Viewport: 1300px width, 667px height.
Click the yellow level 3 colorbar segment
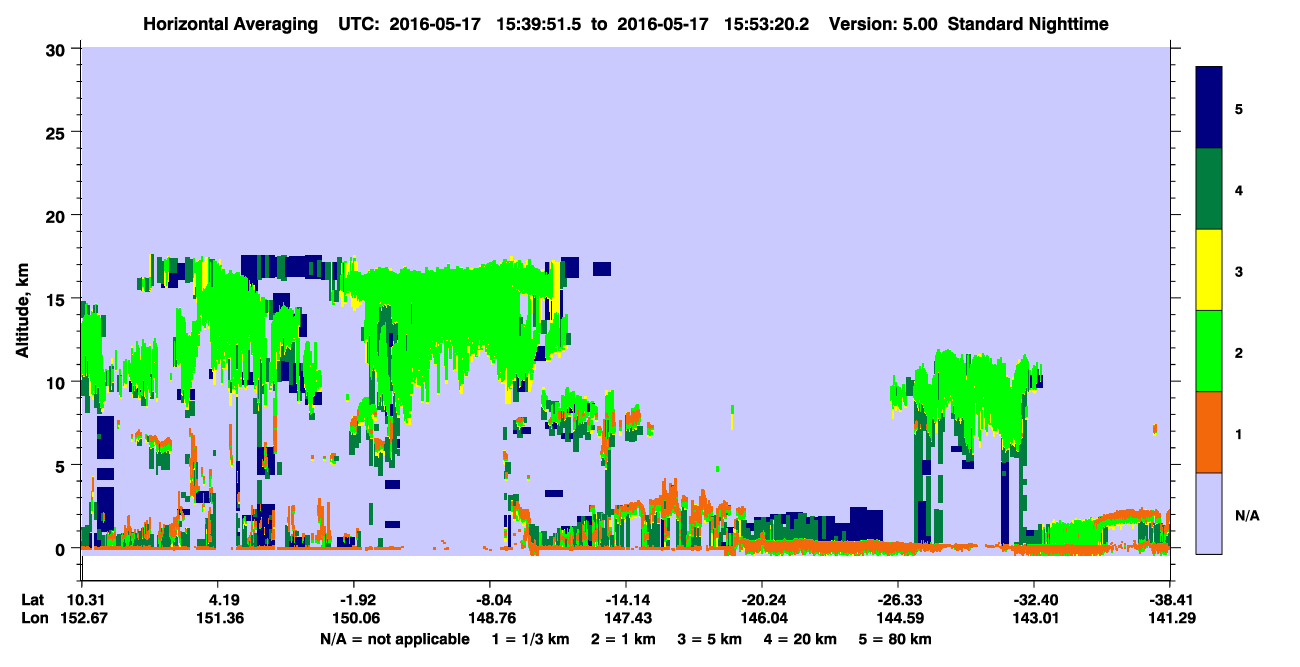point(1209,270)
